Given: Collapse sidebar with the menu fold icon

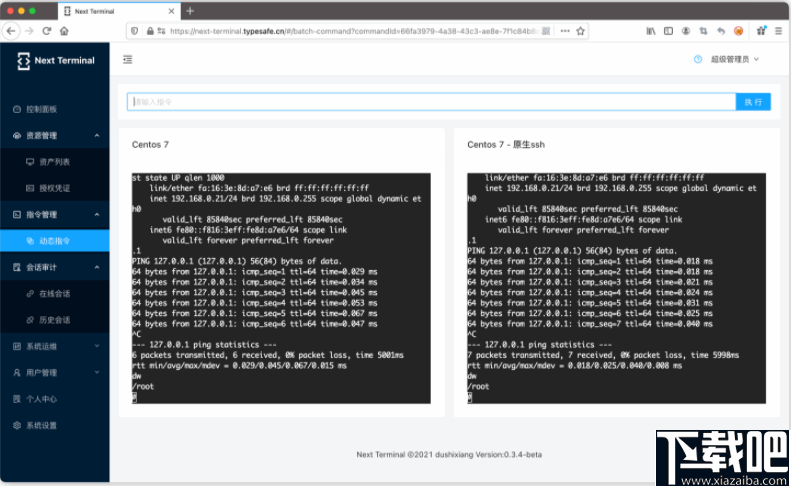Looking at the screenshot, I should pyautogui.click(x=128, y=60).
